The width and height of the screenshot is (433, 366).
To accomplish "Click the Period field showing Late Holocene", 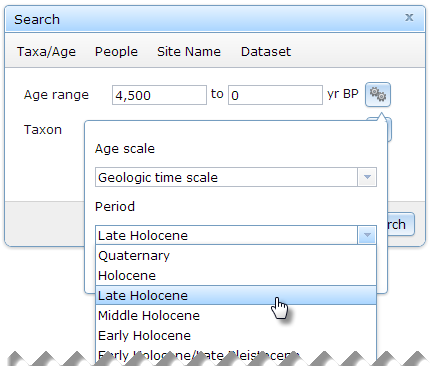I will point(227,235).
